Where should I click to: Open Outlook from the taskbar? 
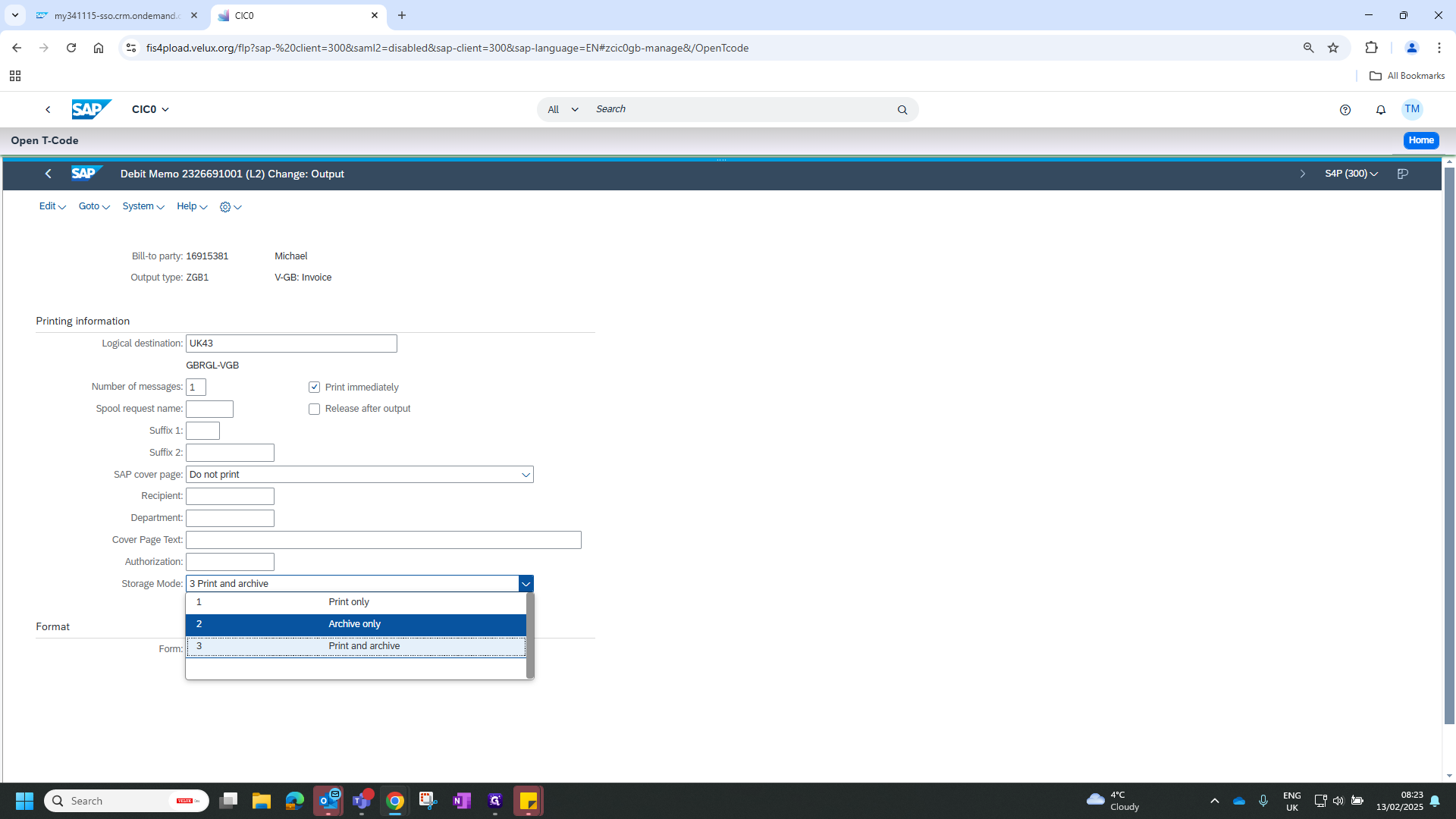(x=328, y=801)
